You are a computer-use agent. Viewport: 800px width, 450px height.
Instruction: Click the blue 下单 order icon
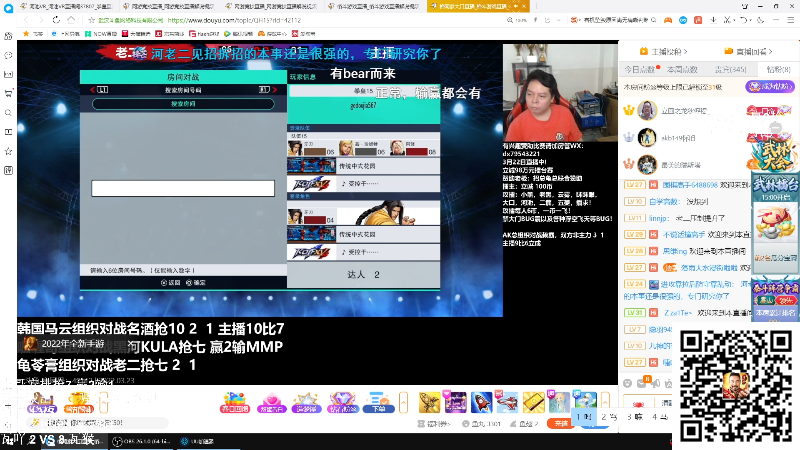click(379, 403)
